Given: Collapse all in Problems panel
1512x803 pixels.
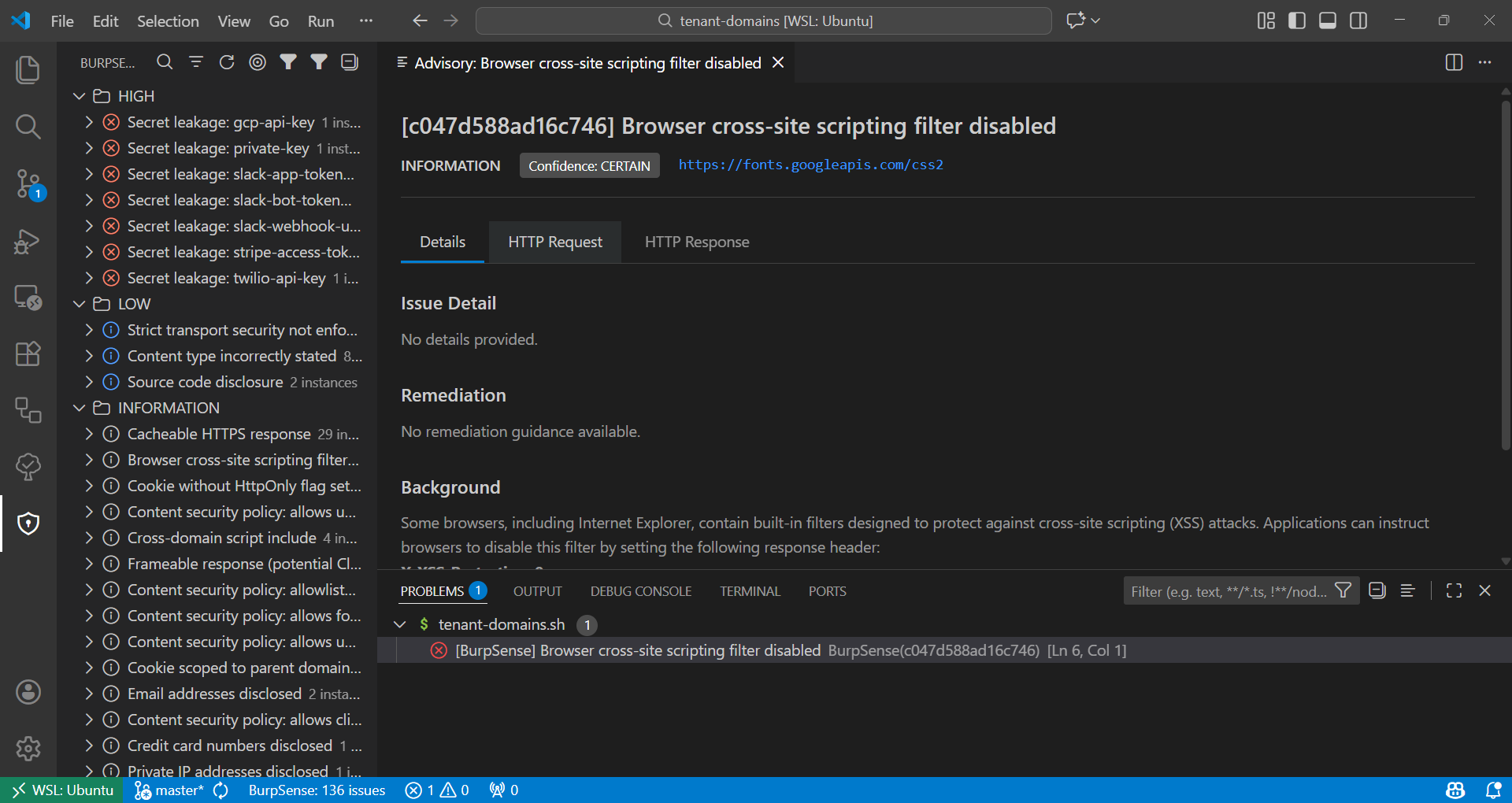Looking at the screenshot, I should (1377, 590).
